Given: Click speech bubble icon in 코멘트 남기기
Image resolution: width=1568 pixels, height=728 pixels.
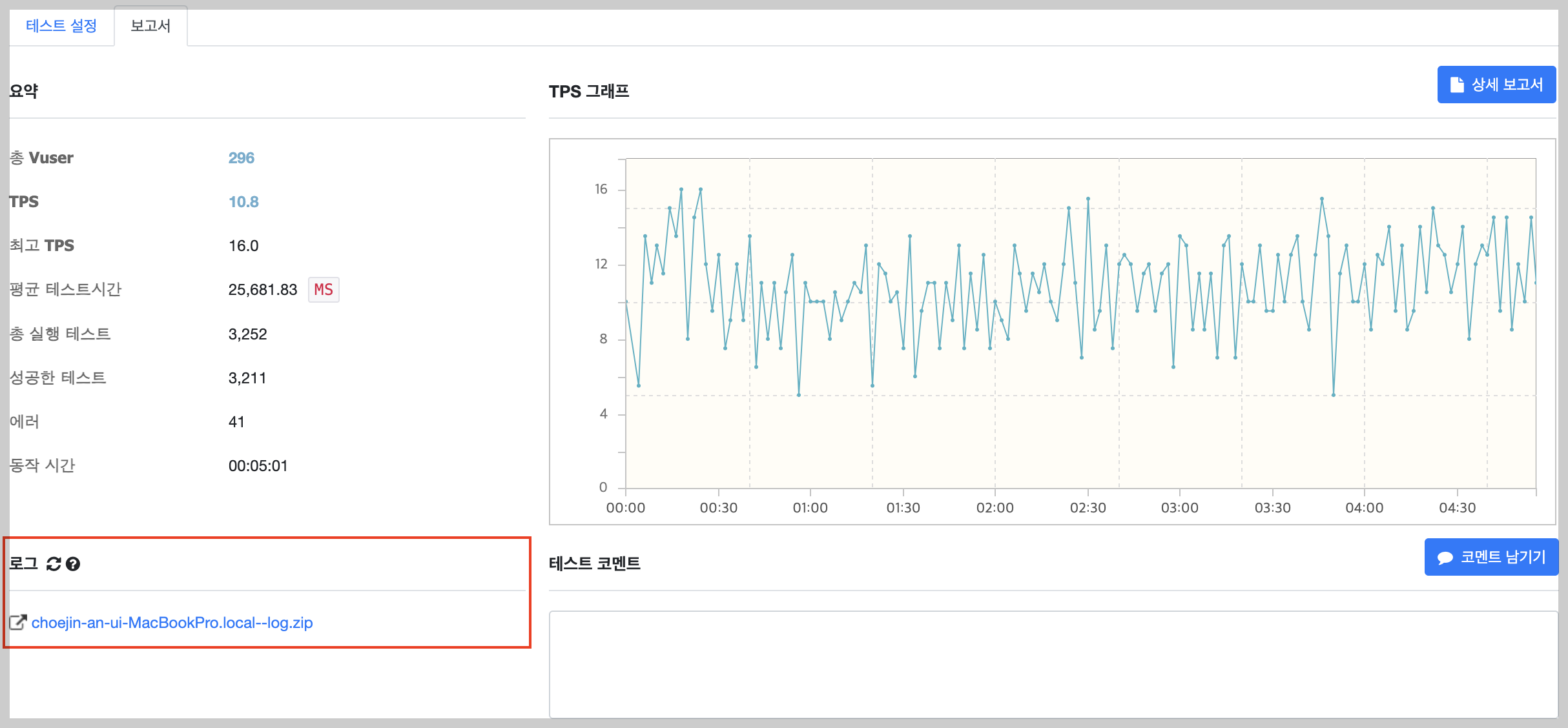Looking at the screenshot, I should (x=1445, y=558).
